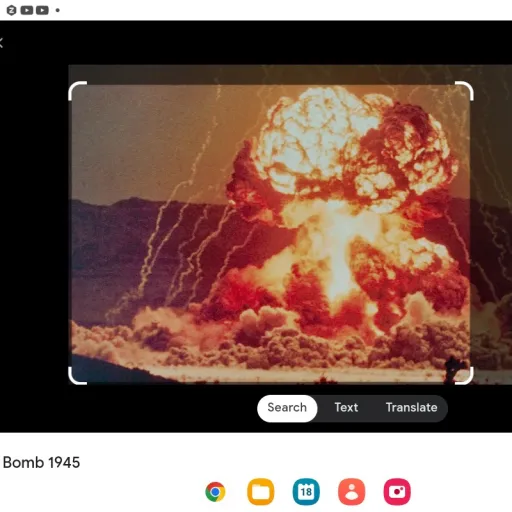Viewport: 512px width, 512px height.
Task: Switch to the Translate tab
Action: [411, 407]
